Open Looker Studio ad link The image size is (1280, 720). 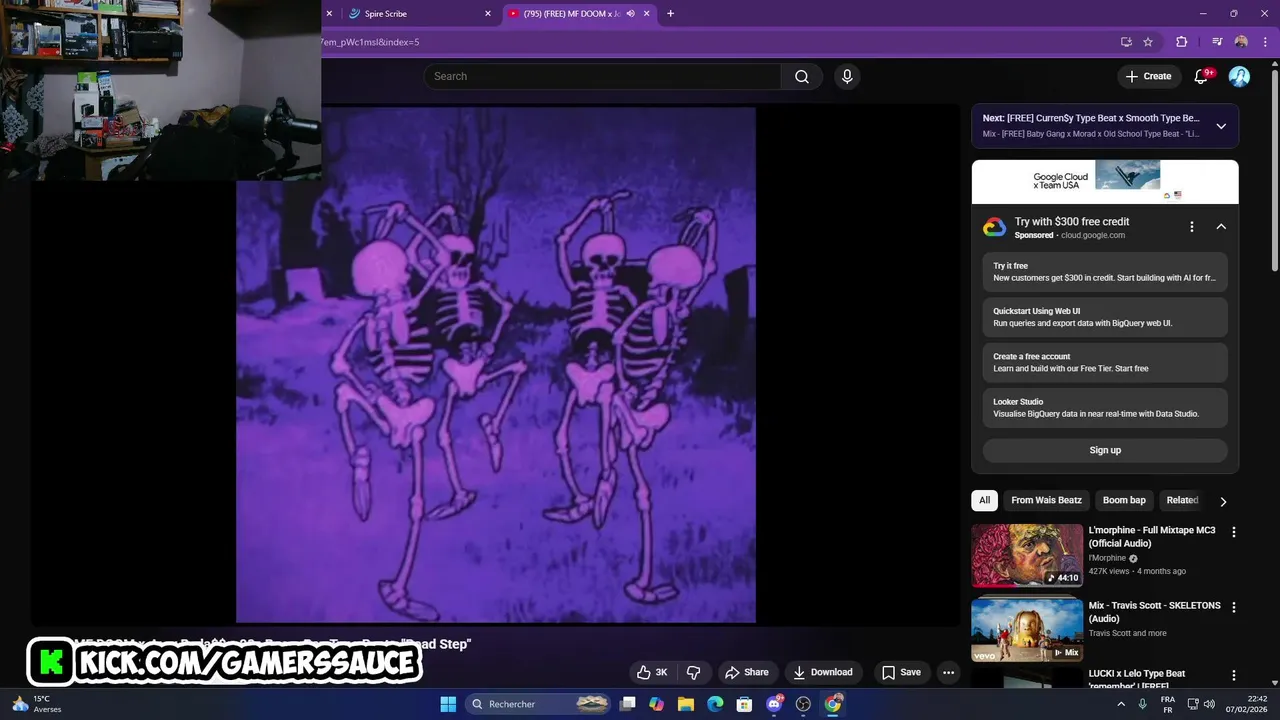pos(1105,407)
